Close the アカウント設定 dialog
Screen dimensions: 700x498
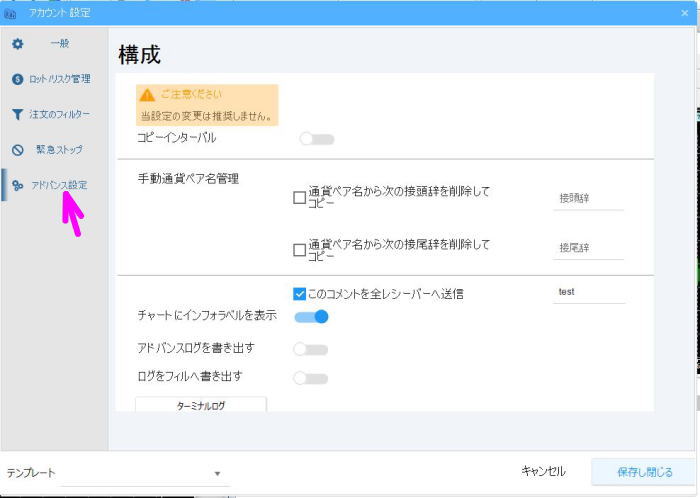(x=685, y=13)
